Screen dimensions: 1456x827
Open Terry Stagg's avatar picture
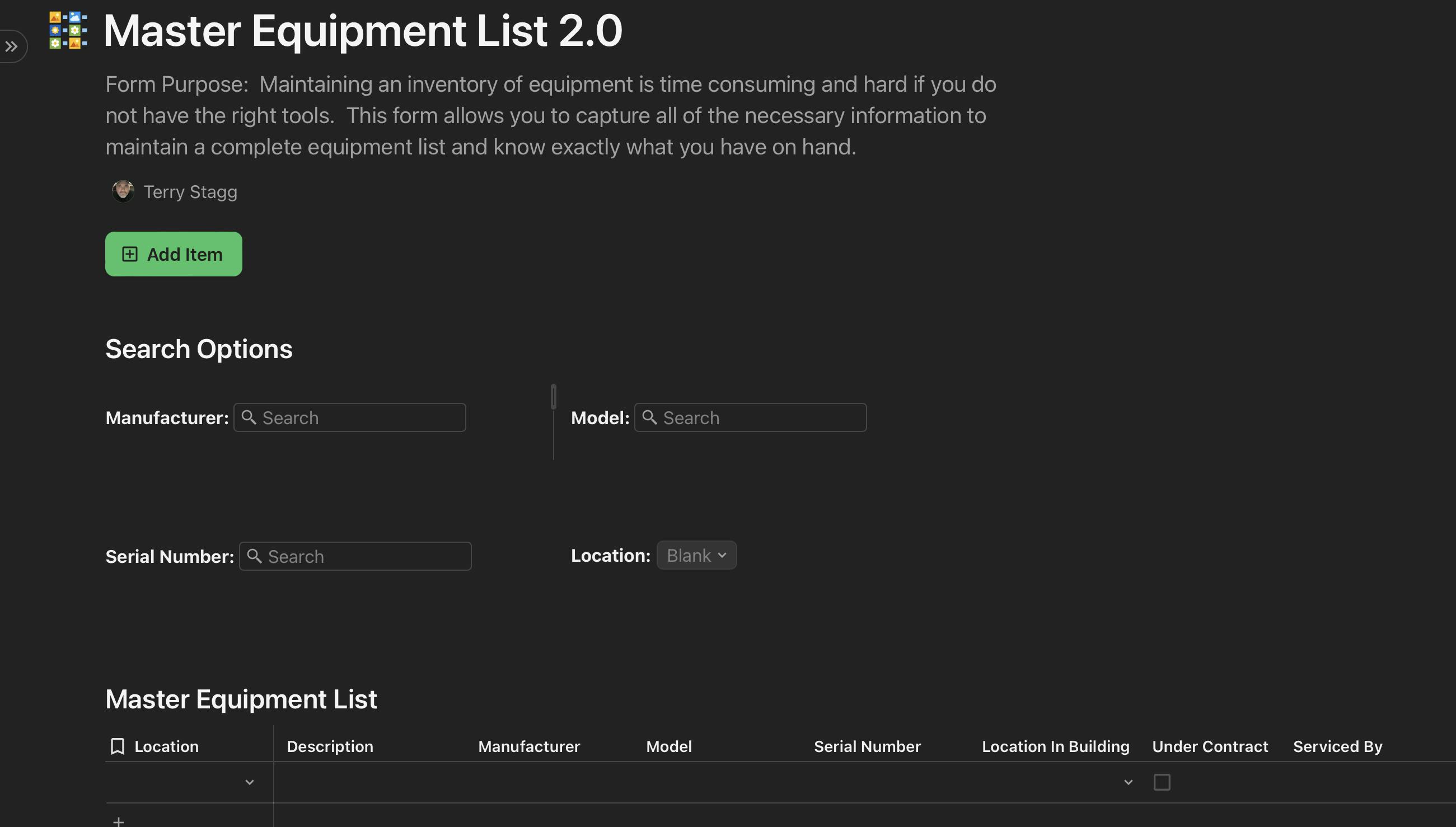tap(123, 192)
